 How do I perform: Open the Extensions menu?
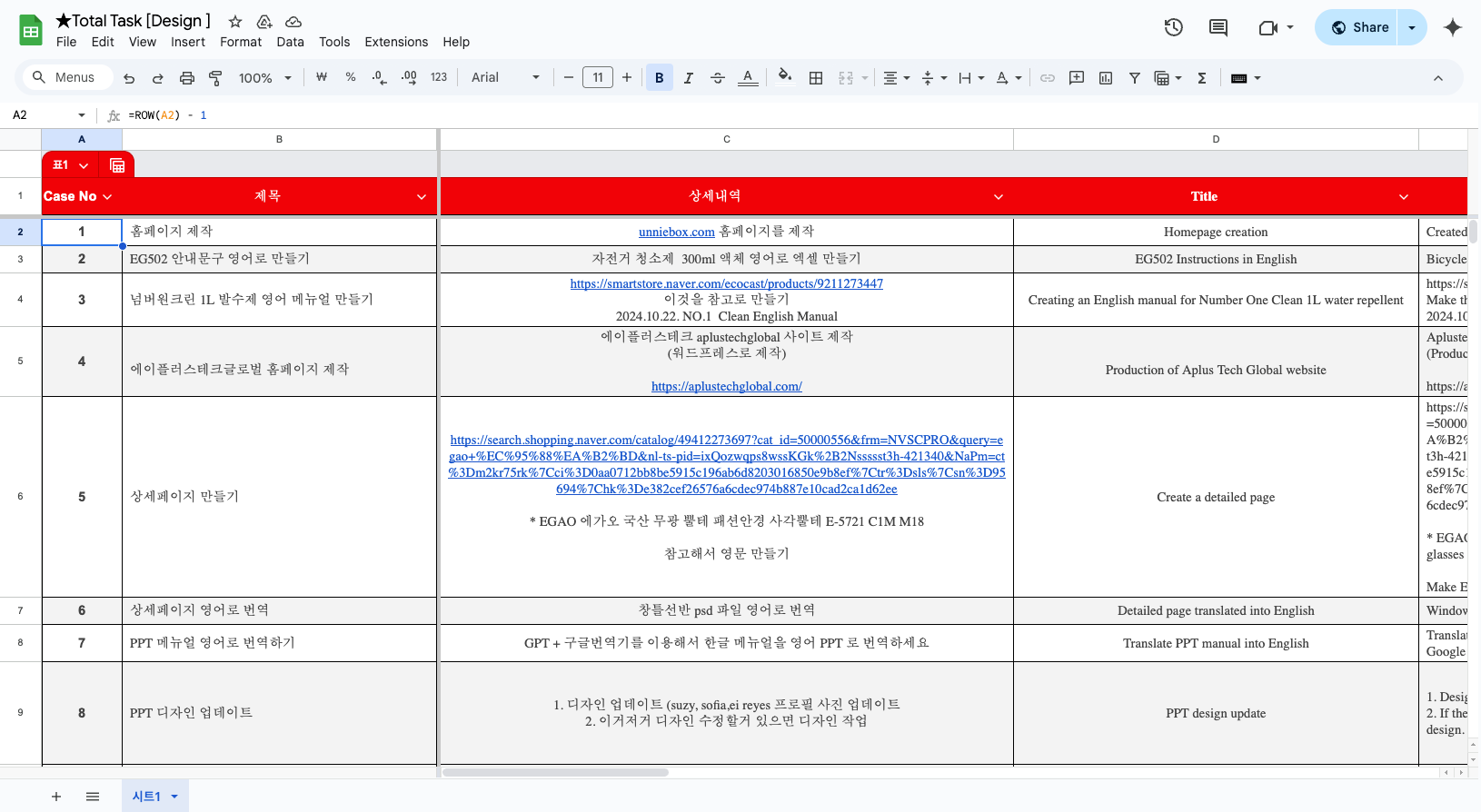point(395,42)
